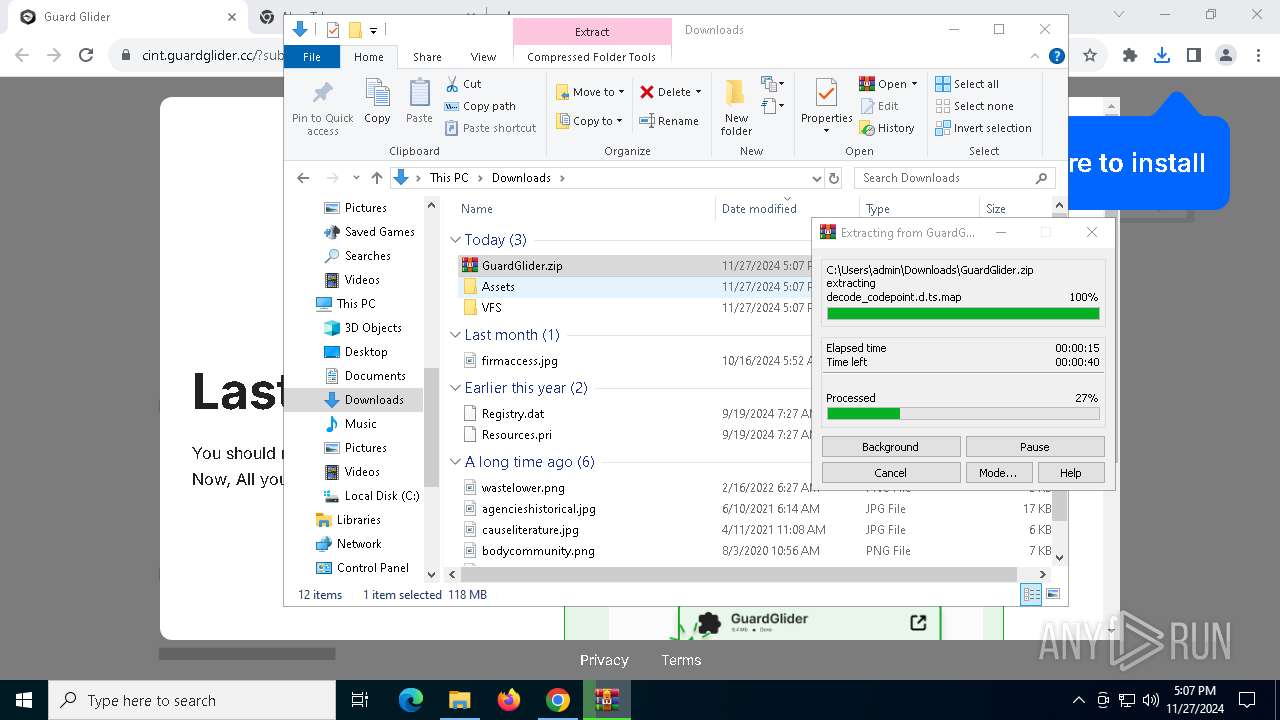This screenshot has height=720, width=1280.
Task: Click Chrome extensions puzzle icon
Action: coord(1130,56)
